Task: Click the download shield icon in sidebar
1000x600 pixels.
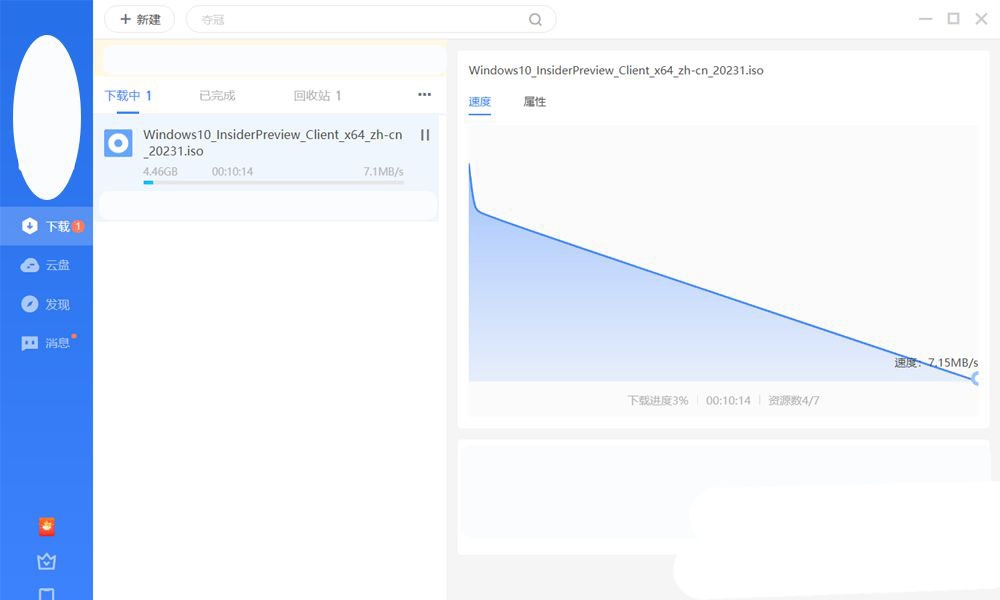Action: (x=29, y=226)
